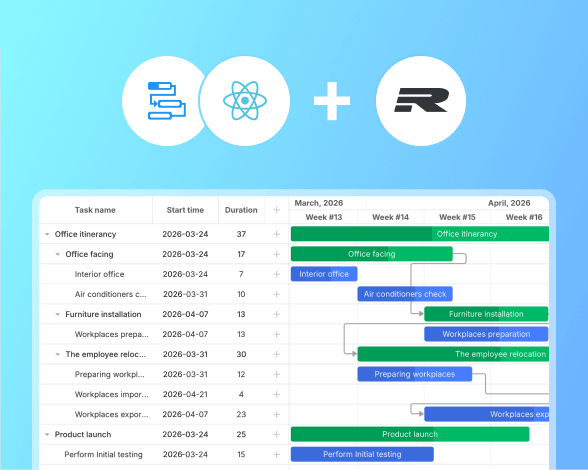Collapse the Furniture installation tree node

tap(57, 314)
